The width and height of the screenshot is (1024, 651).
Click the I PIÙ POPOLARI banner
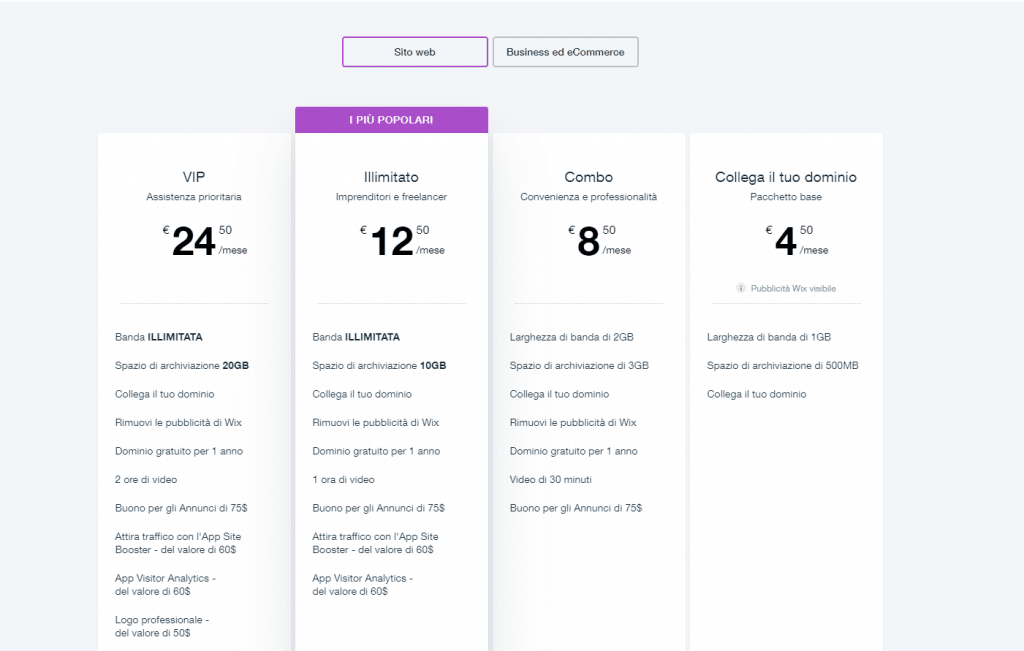point(391,119)
